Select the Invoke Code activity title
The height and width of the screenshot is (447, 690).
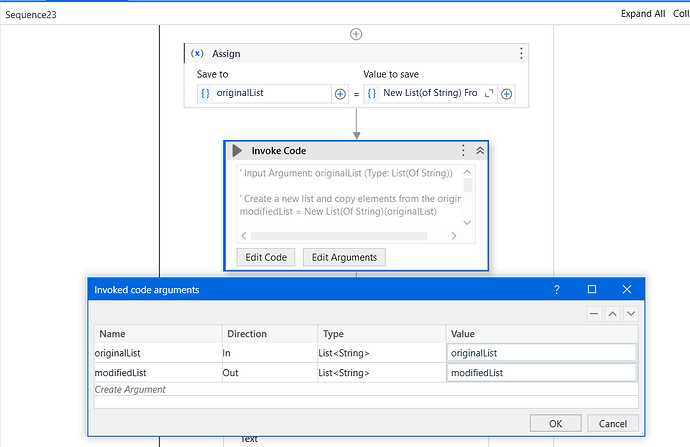(x=279, y=150)
